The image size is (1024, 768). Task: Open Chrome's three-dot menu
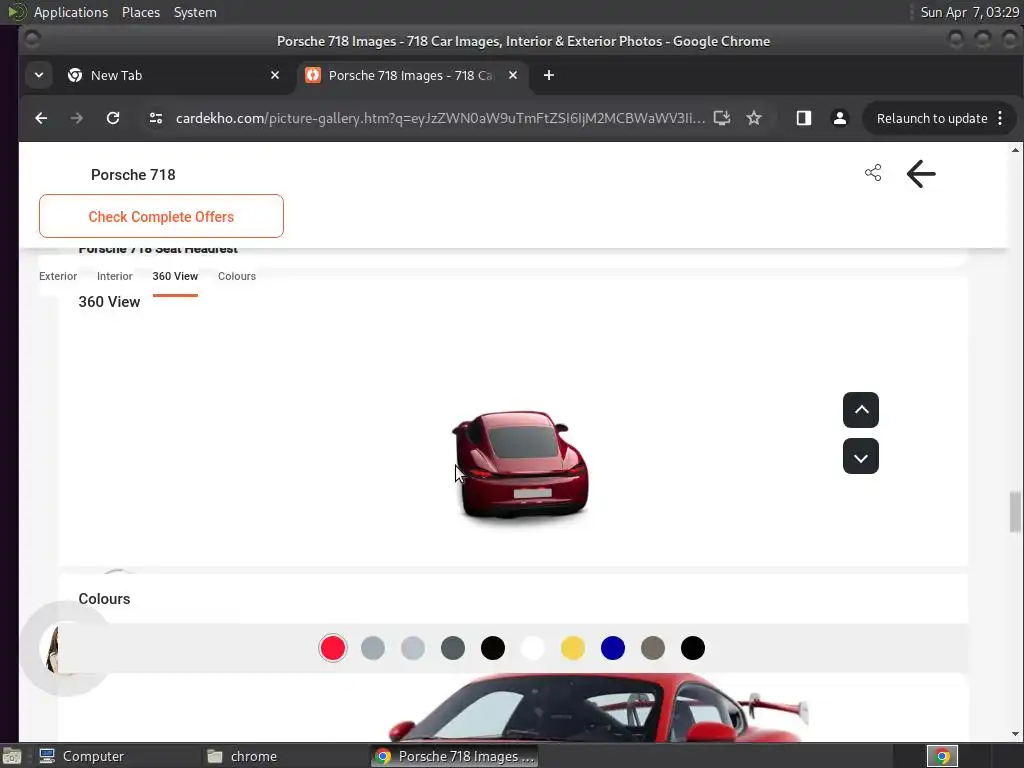1000,118
